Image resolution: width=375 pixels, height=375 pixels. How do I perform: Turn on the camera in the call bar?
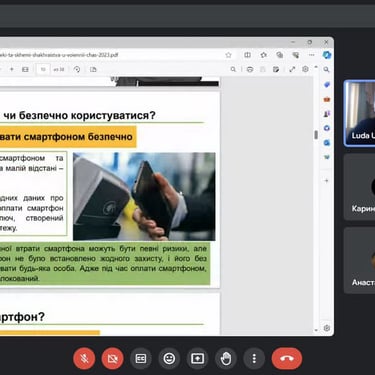(112, 359)
